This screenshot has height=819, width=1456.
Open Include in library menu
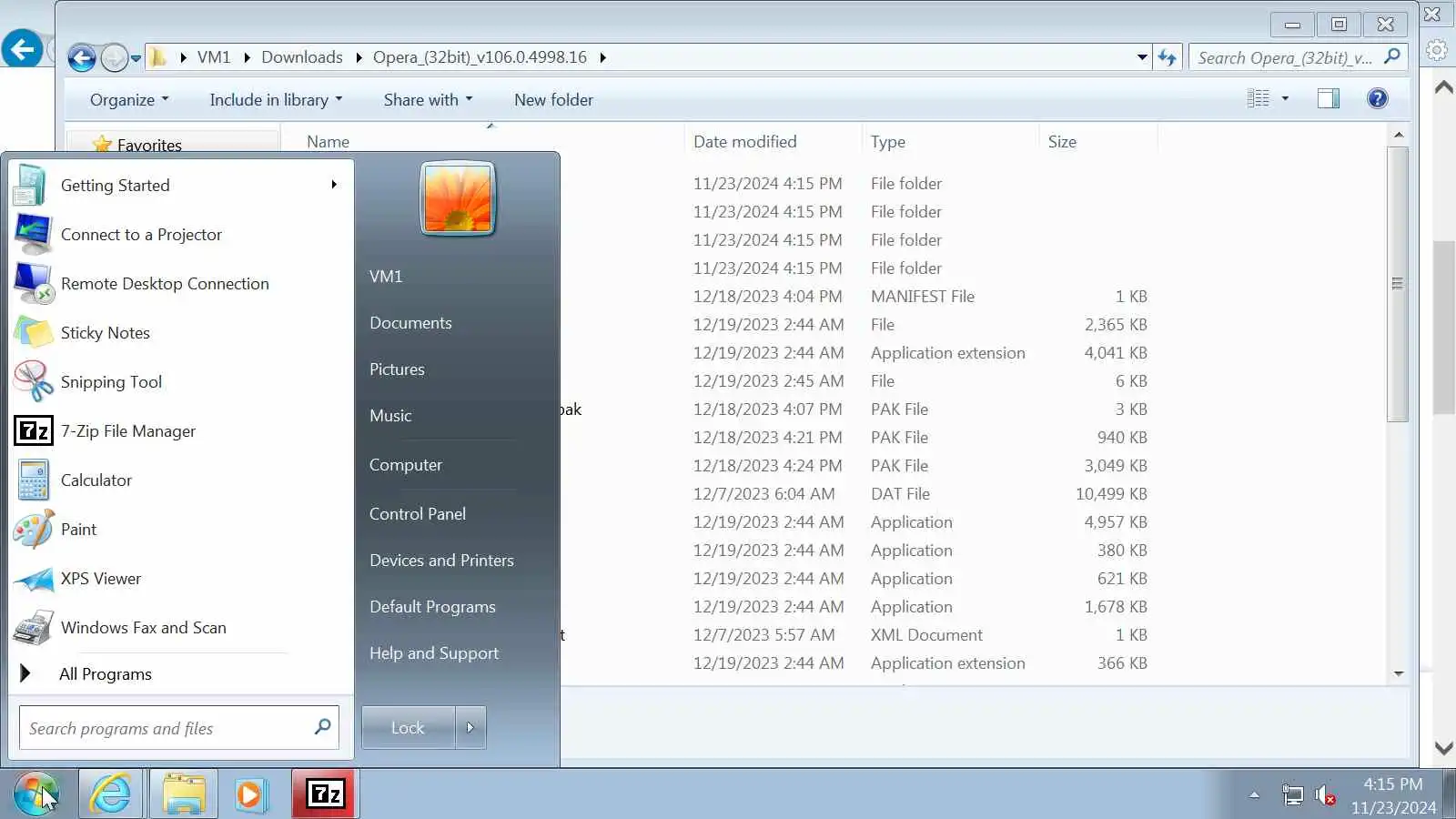[276, 100]
